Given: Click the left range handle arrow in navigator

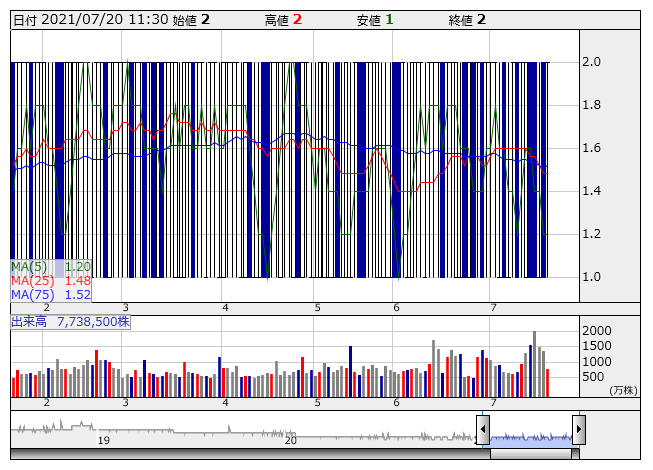Looking at the screenshot, I should pyautogui.click(x=483, y=431).
